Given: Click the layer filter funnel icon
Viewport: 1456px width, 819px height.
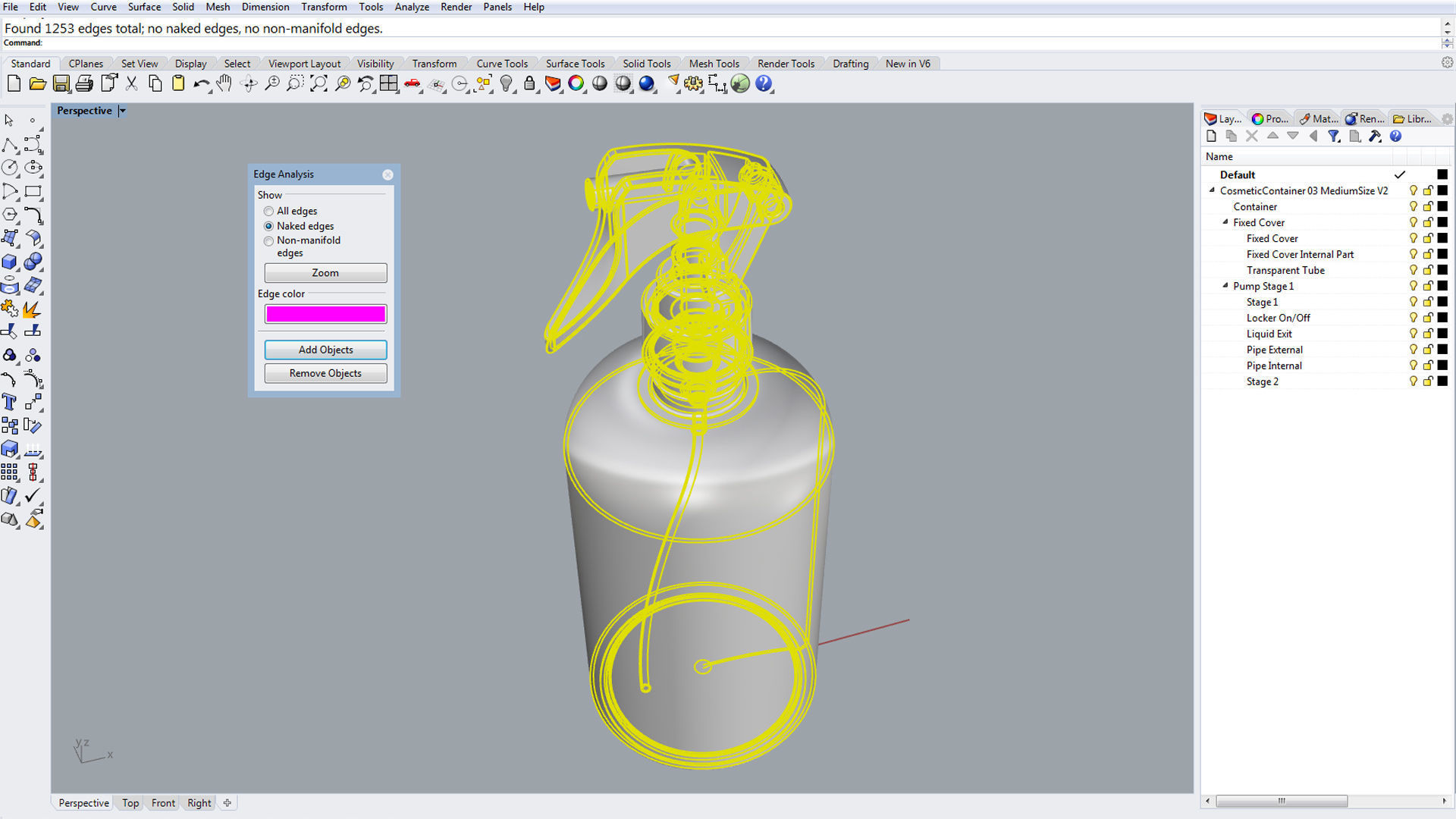Looking at the screenshot, I should click(x=1334, y=136).
